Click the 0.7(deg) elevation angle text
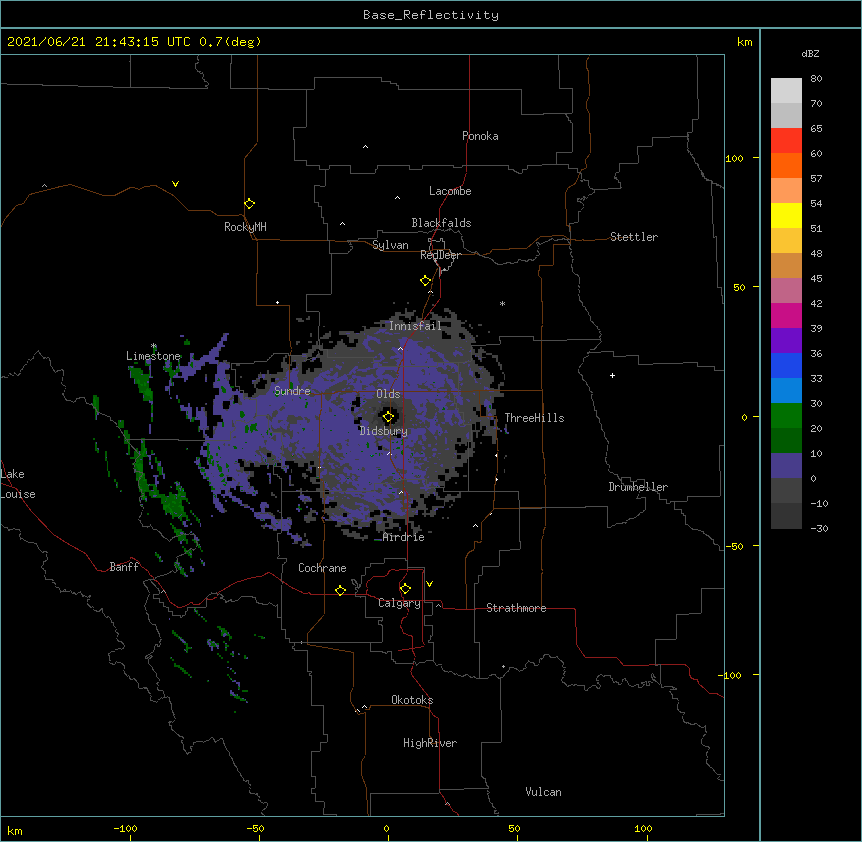862x842 pixels. (x=230, y=42)
